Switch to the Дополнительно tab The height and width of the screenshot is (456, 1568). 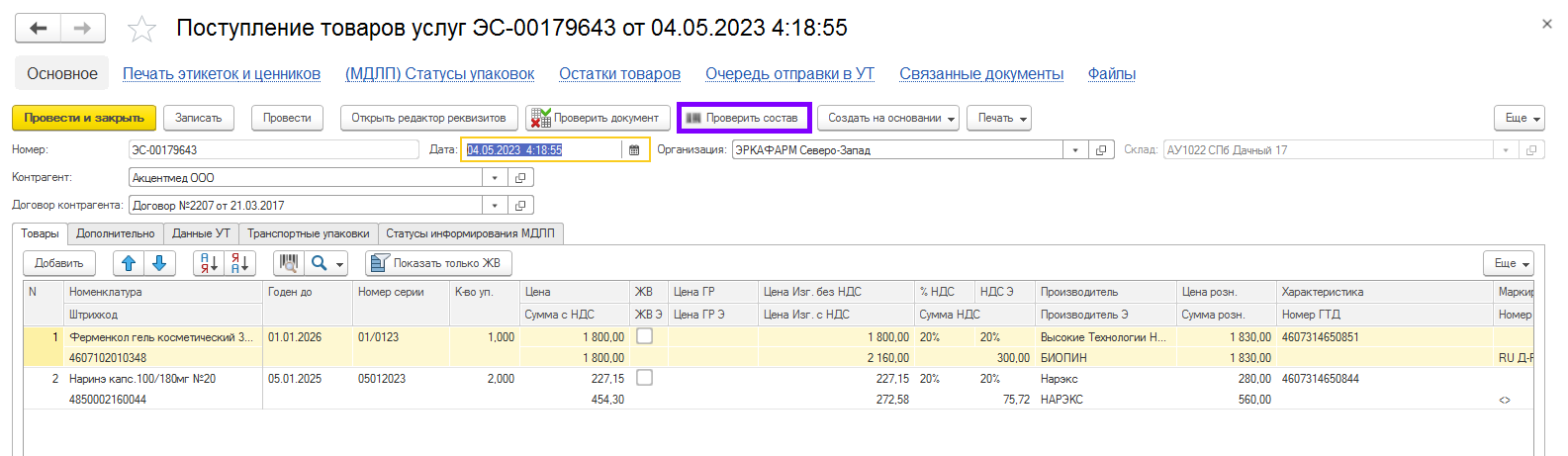(115, 233)
